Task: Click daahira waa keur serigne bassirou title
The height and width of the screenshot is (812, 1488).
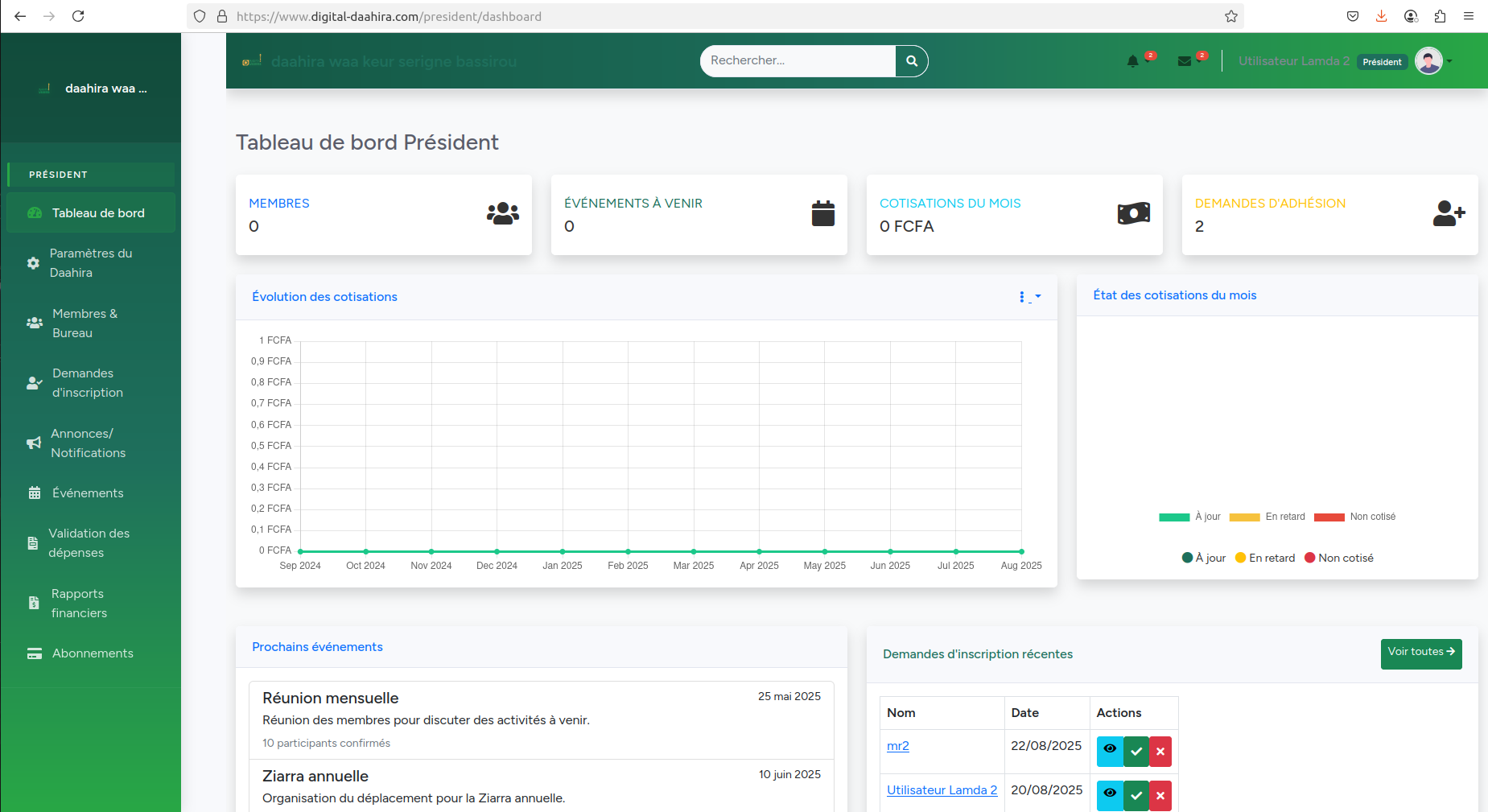Action: tap(394, 62)
